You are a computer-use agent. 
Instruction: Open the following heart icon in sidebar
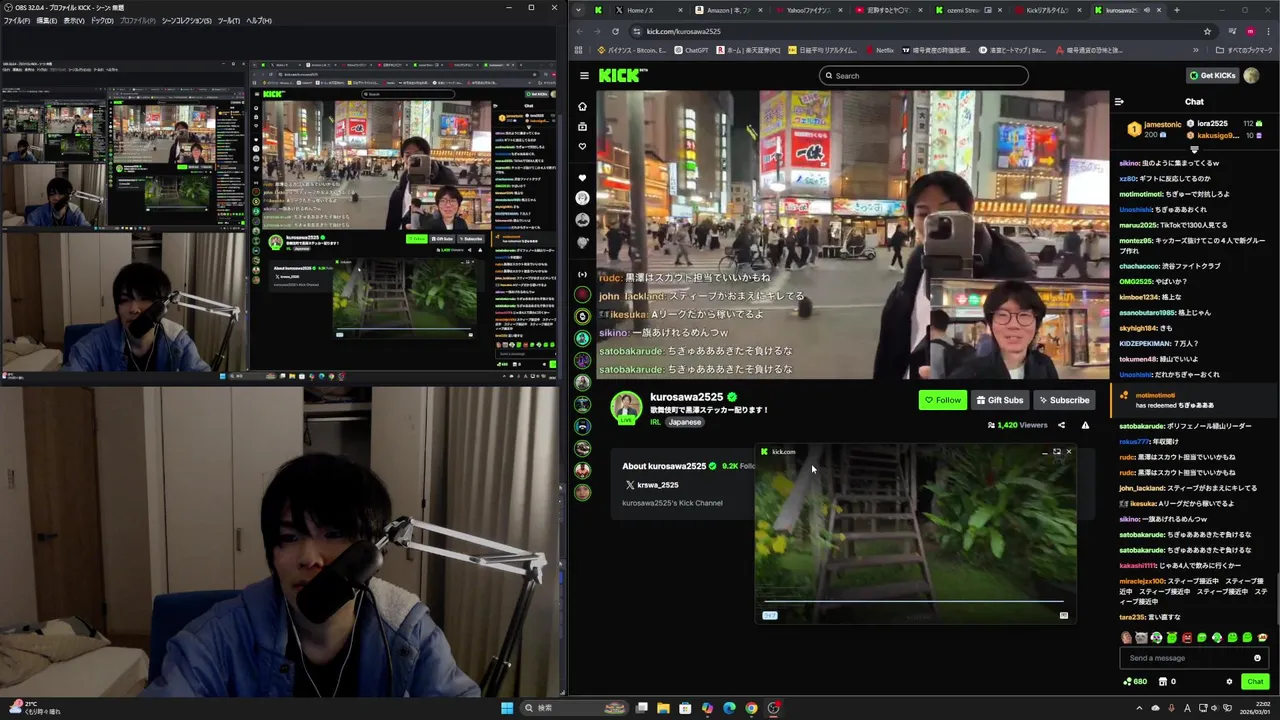click(x=583, y=146)
